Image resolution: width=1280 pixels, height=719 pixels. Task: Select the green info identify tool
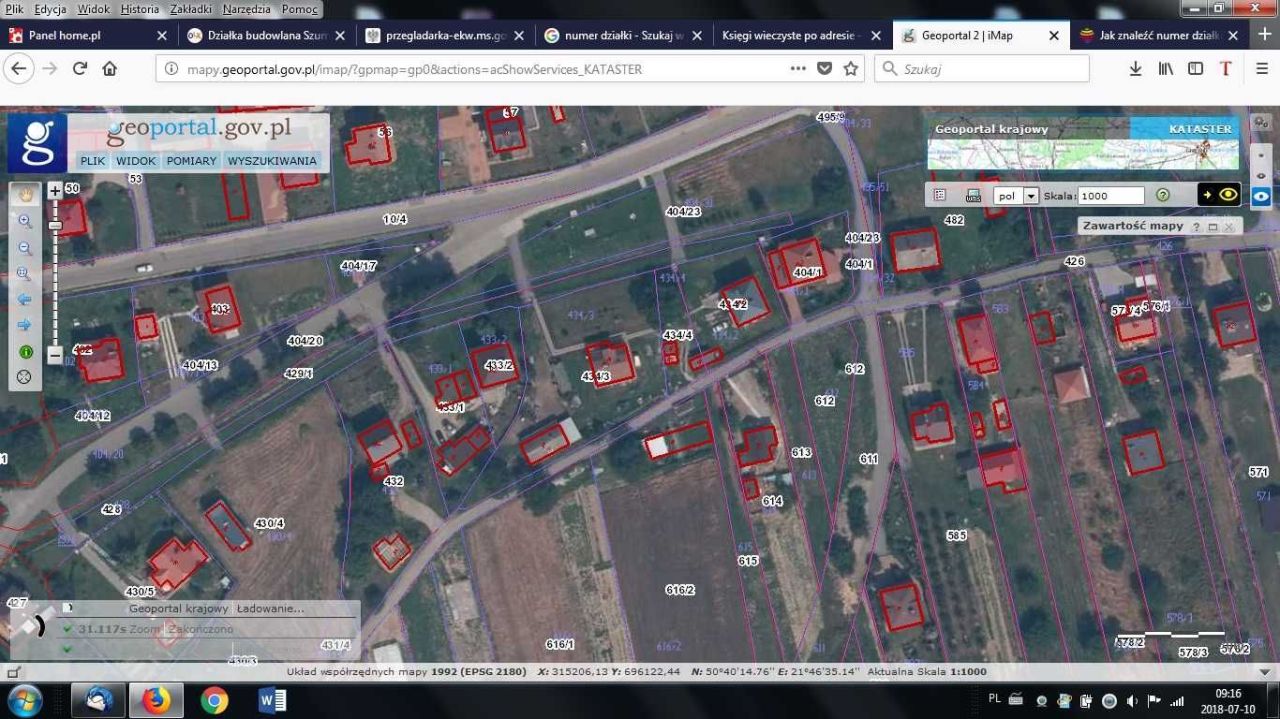25,352
